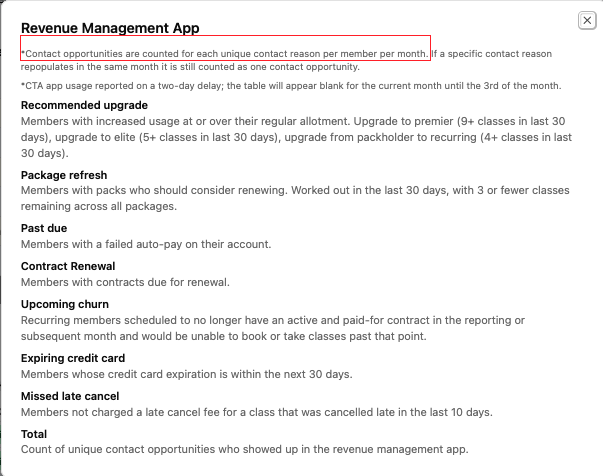The height and width of the screenshot is (476, 603).
Task: Click the 'Recommended upgrade' heading
Action: (x=84, y=105)
